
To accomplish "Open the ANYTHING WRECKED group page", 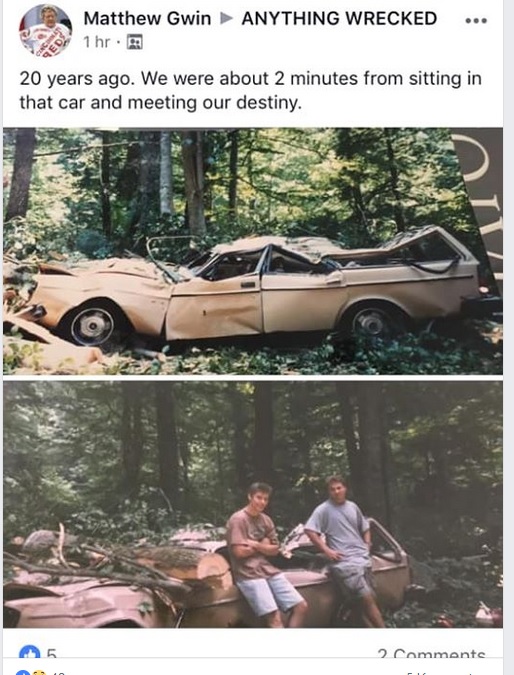I will tap(339, 19).
